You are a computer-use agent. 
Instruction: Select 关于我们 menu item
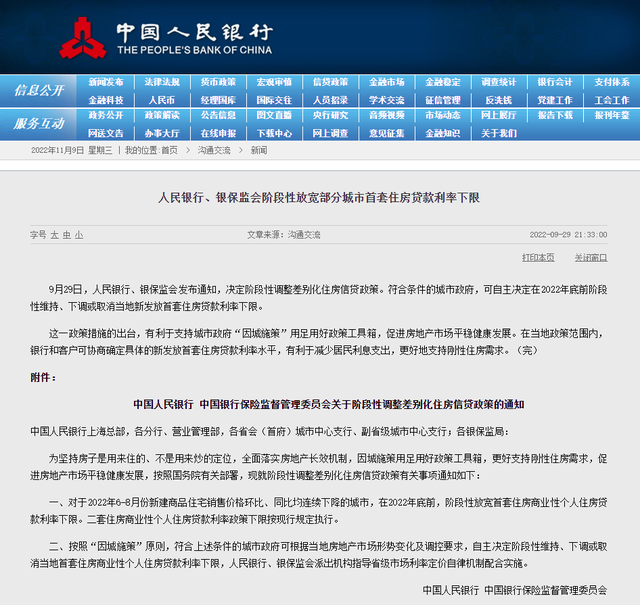coord(499,133)
